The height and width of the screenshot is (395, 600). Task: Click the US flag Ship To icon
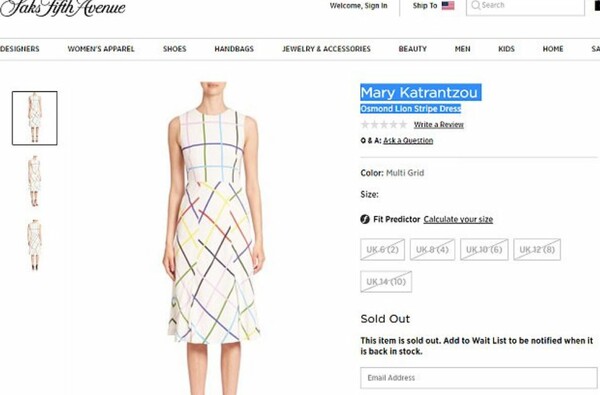448,5
